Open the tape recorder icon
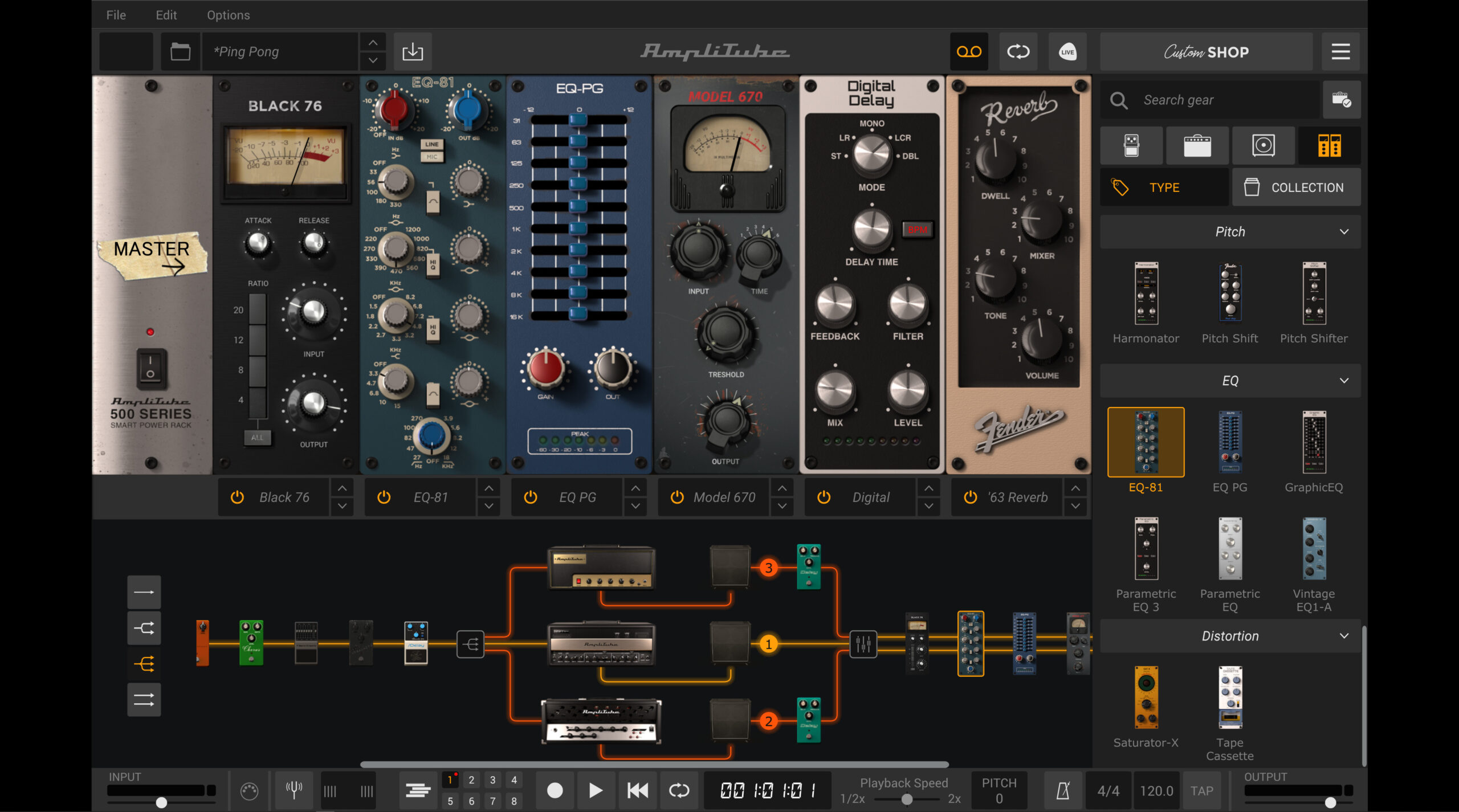The width and height of the screenshot is (1459, 812). [x=969, y=52]
